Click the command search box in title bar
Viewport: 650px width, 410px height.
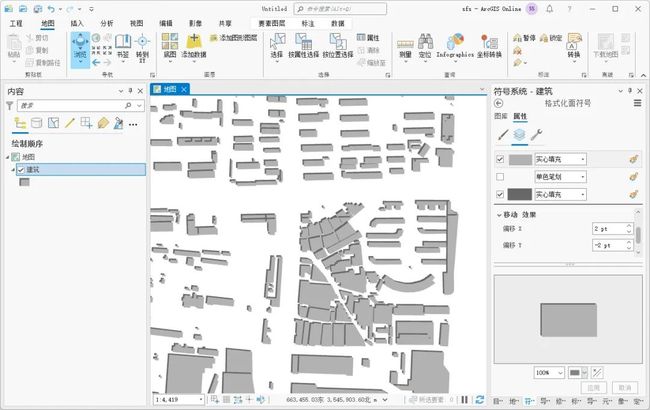click(340, 9)
